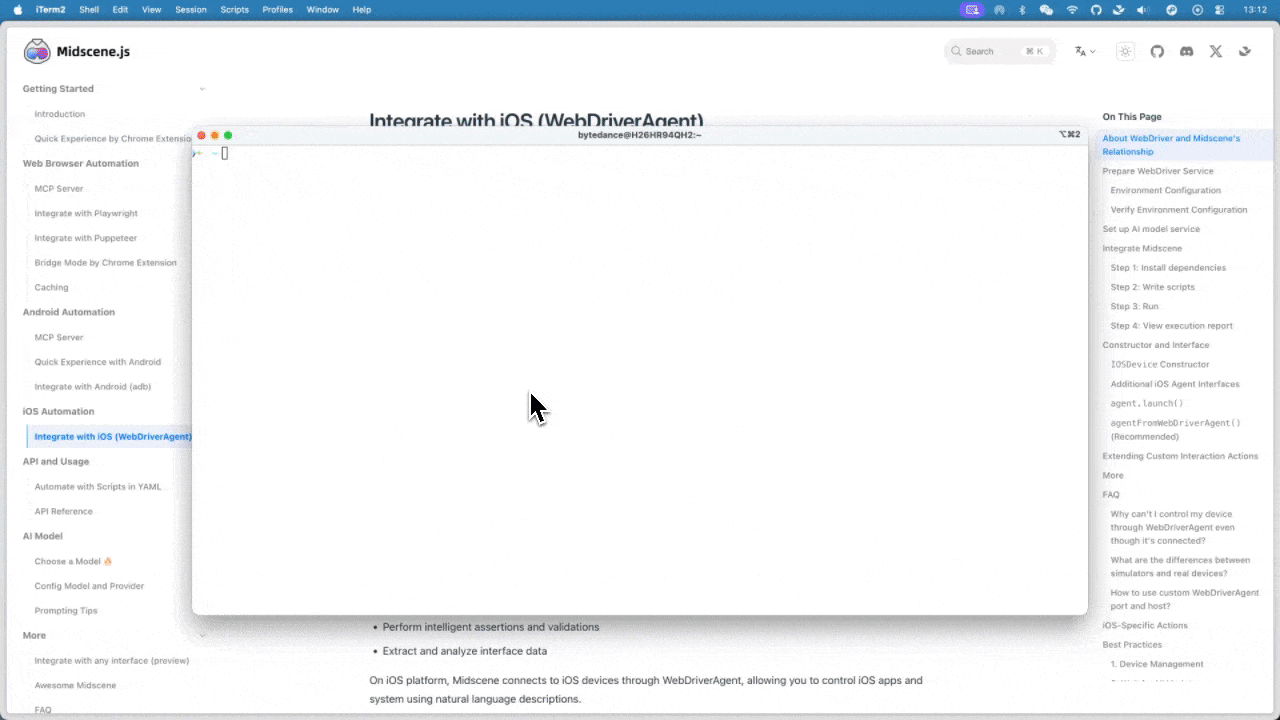Open Integrate with any interface (preview)
This screenshot has height=720, width=1280.
click(x=111, y=660)
